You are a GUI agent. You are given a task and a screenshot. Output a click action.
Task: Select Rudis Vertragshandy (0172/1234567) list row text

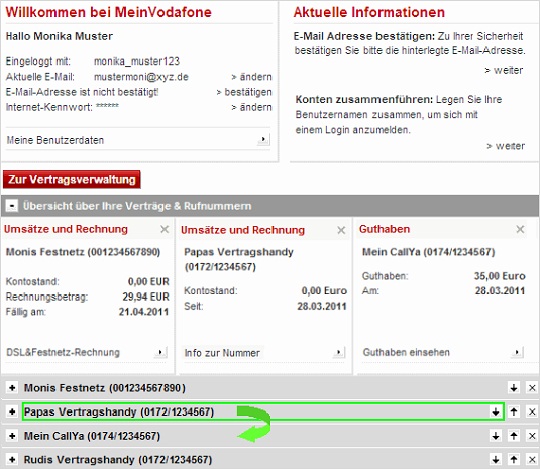pyautogui.click(x=118, y=460)
